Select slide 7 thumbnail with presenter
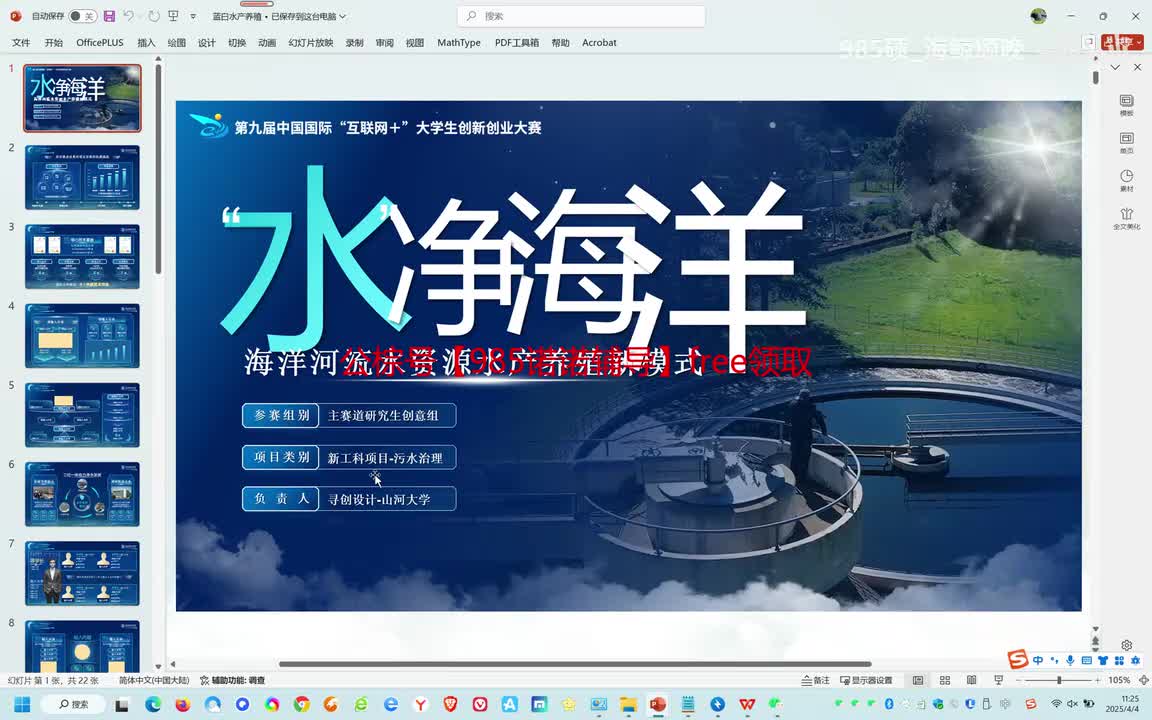Screen dimensions: 1152x720 pyautogui.click(x=82, y=574)
